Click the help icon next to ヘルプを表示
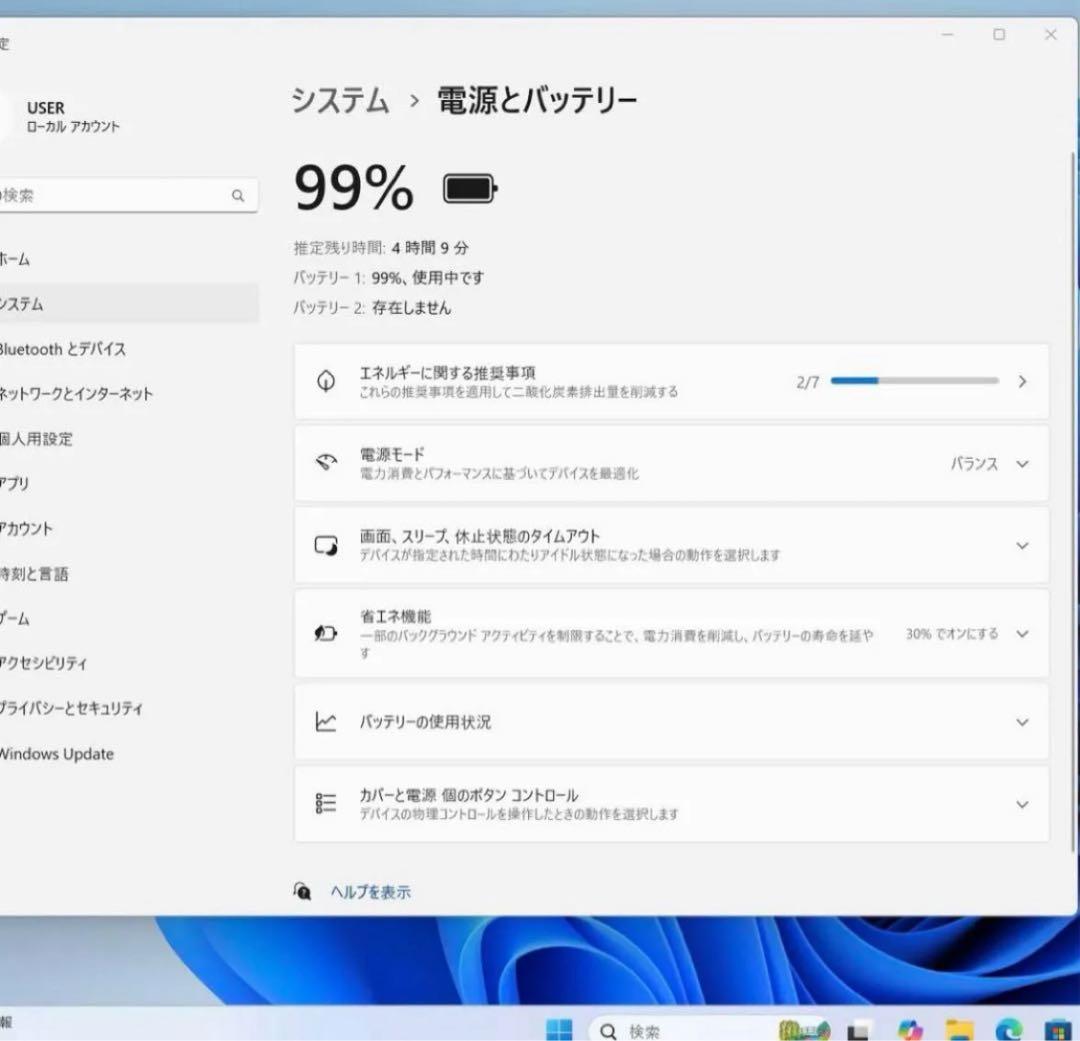This screenshot has height=1041, width=1080. (304, 890)
